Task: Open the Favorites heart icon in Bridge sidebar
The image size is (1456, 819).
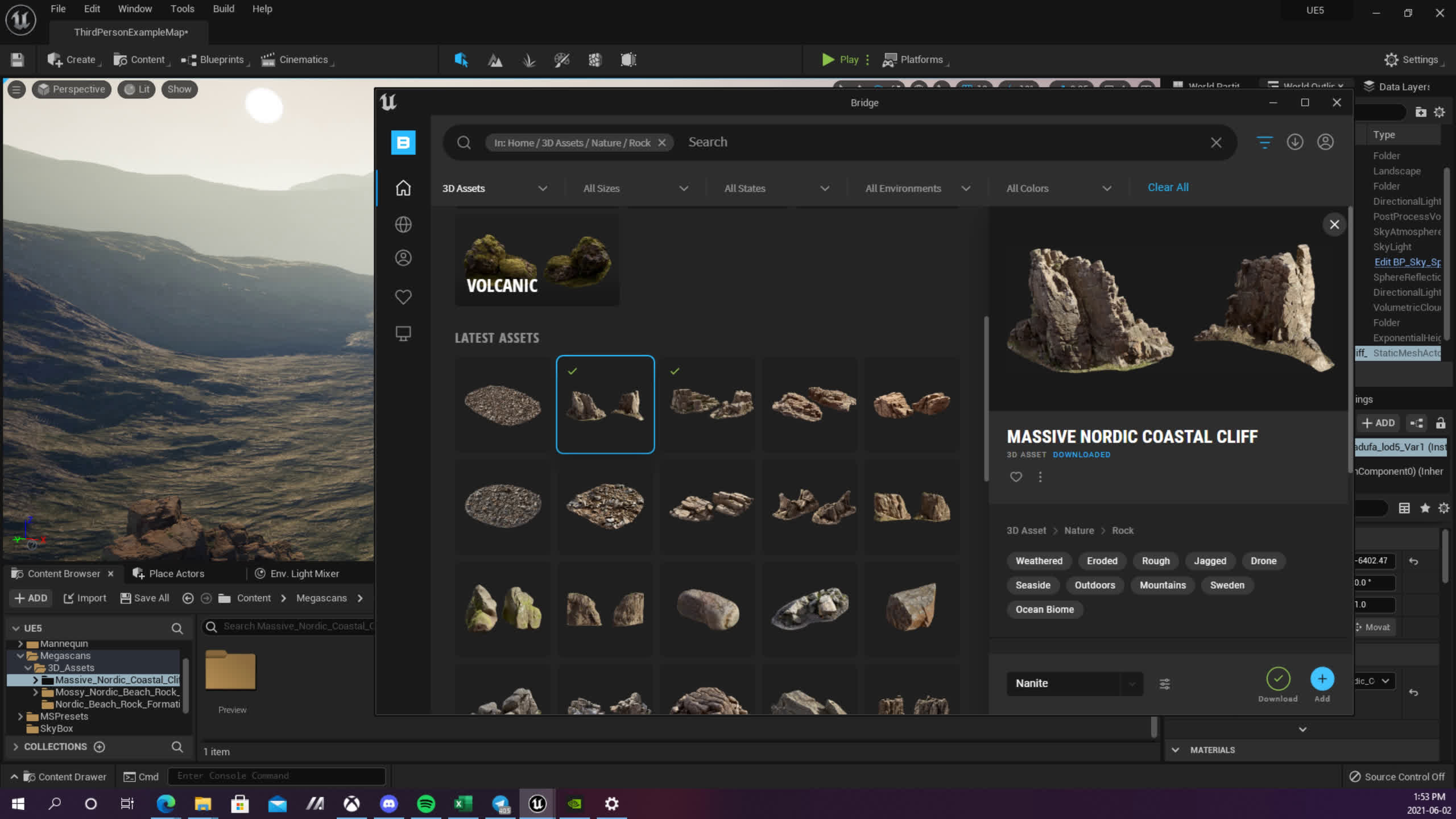Action: point(403,296)
